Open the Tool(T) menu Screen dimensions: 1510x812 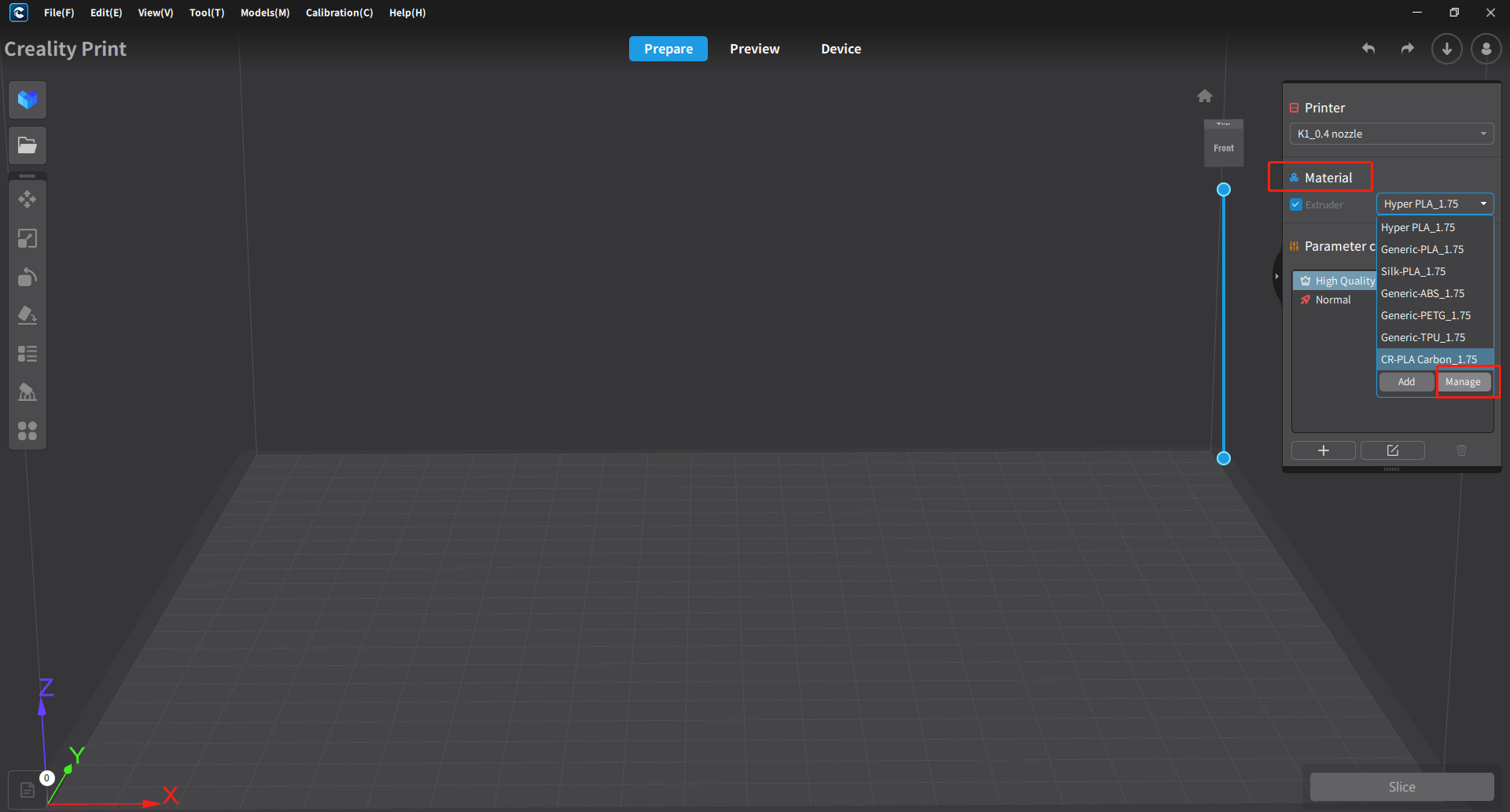tap(207, 13)
